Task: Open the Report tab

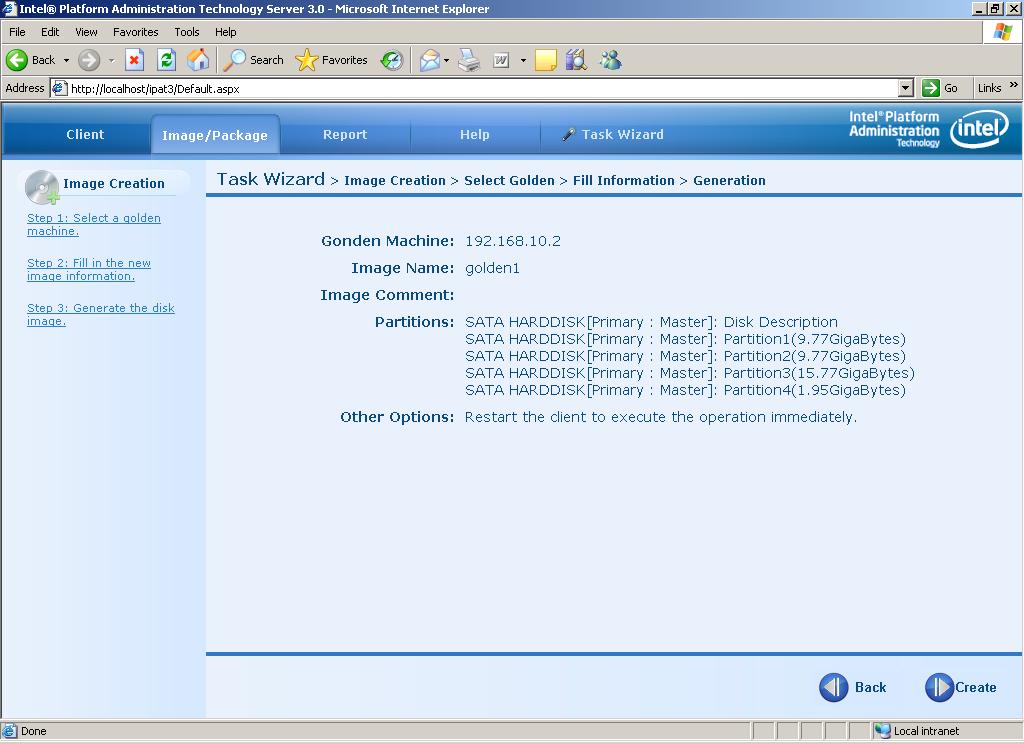Action: [x=344, y=135]
